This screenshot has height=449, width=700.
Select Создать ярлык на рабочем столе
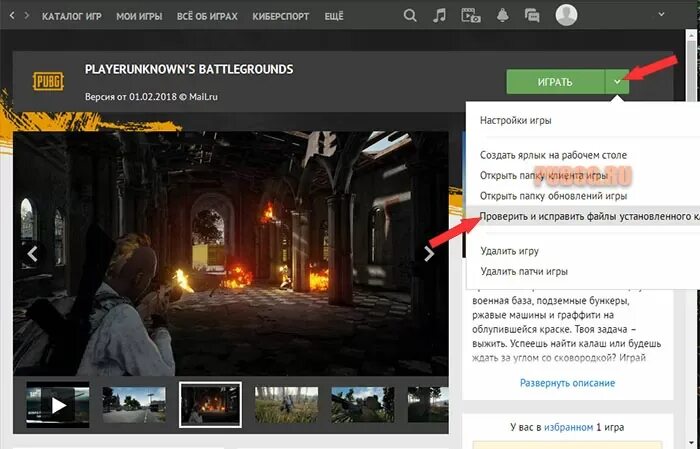click(553, 155)
